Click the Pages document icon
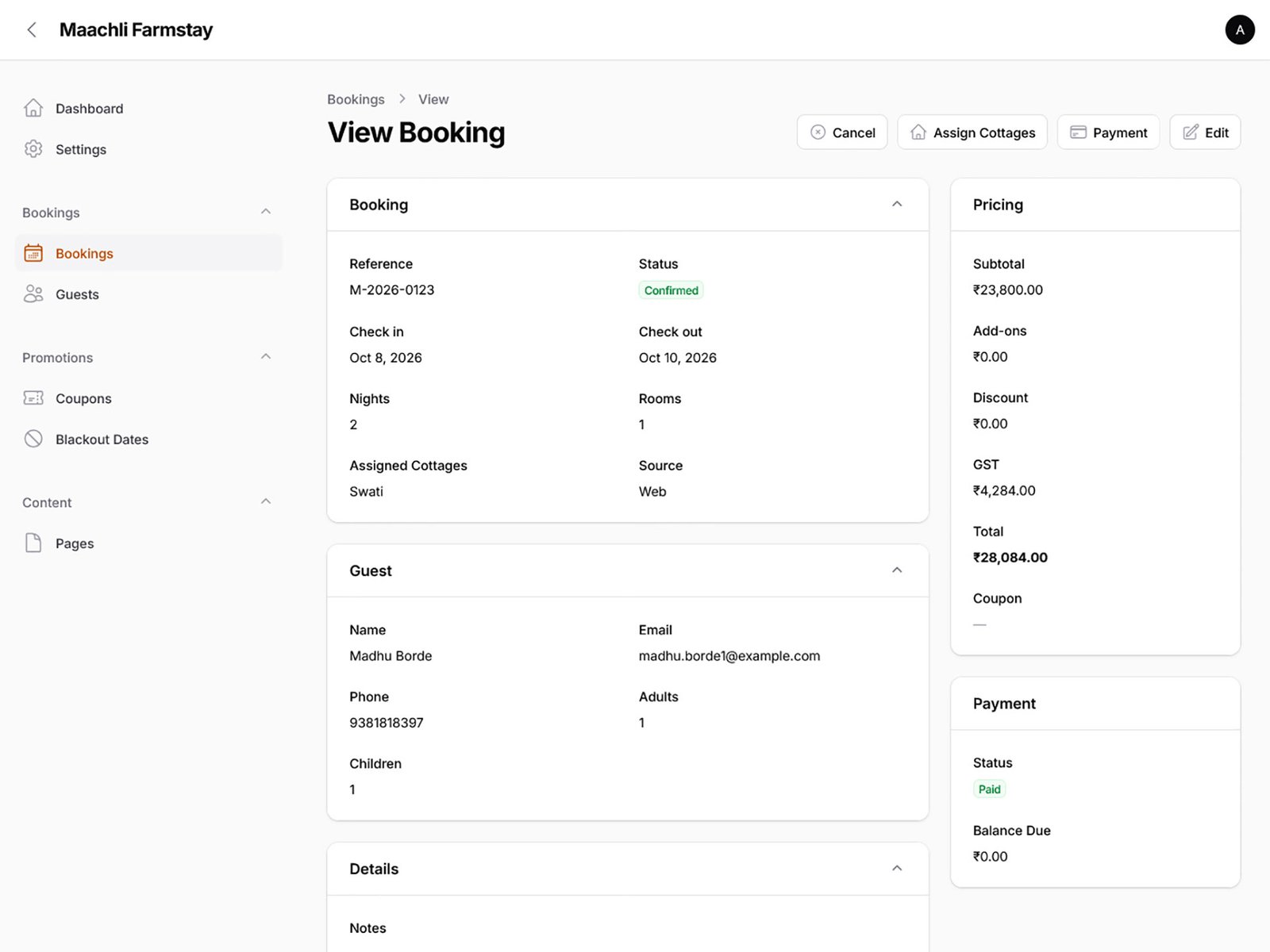 [33, 543]
